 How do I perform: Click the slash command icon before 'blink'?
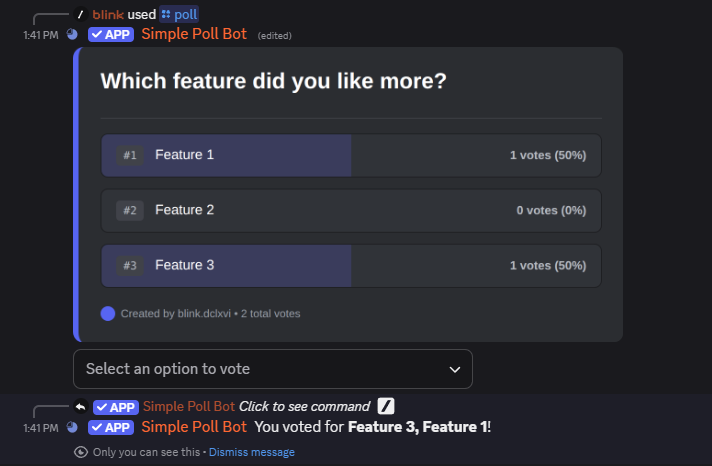[80, 15]
